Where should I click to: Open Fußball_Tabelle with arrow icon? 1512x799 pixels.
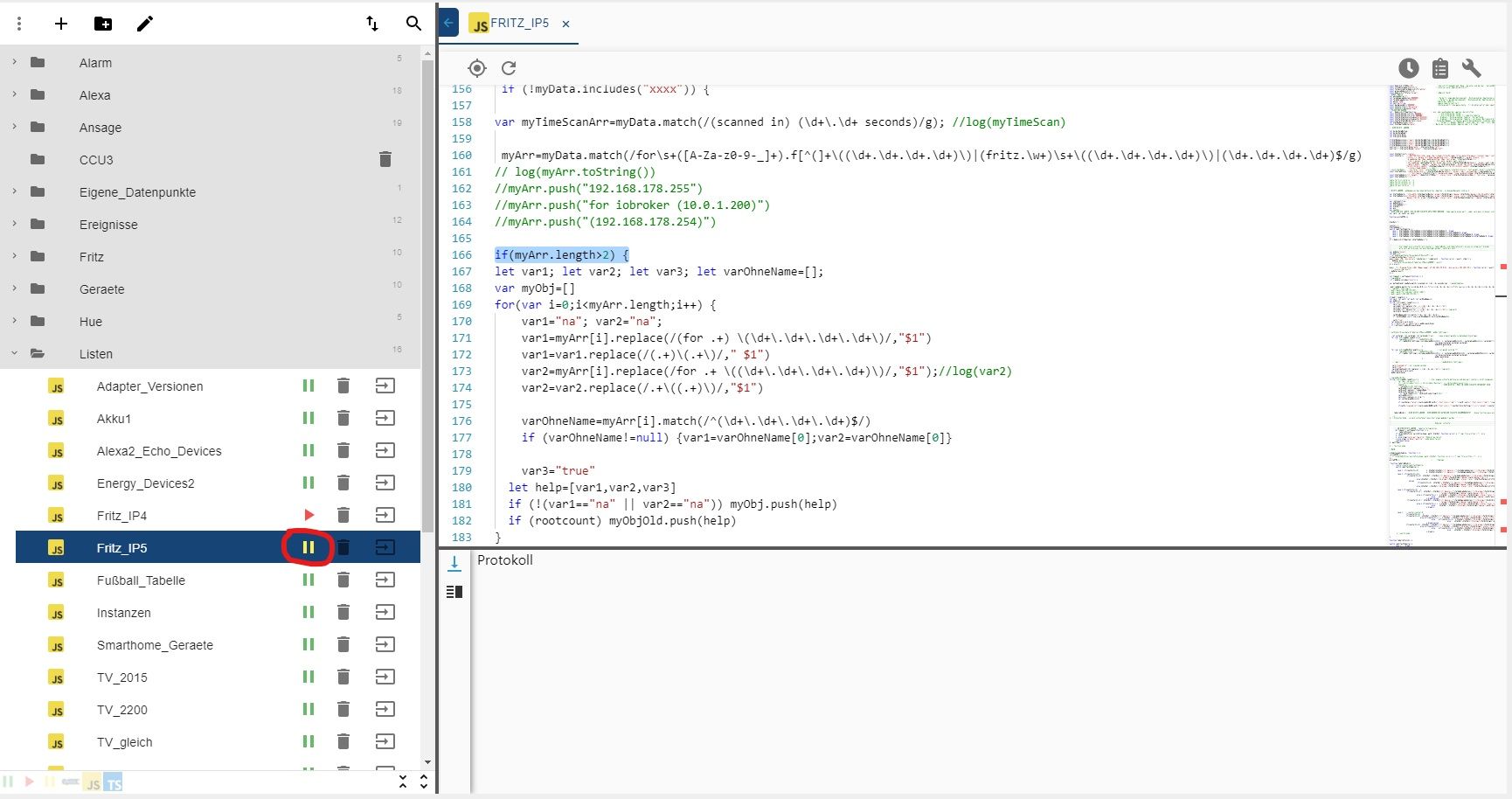click(385, 580)
